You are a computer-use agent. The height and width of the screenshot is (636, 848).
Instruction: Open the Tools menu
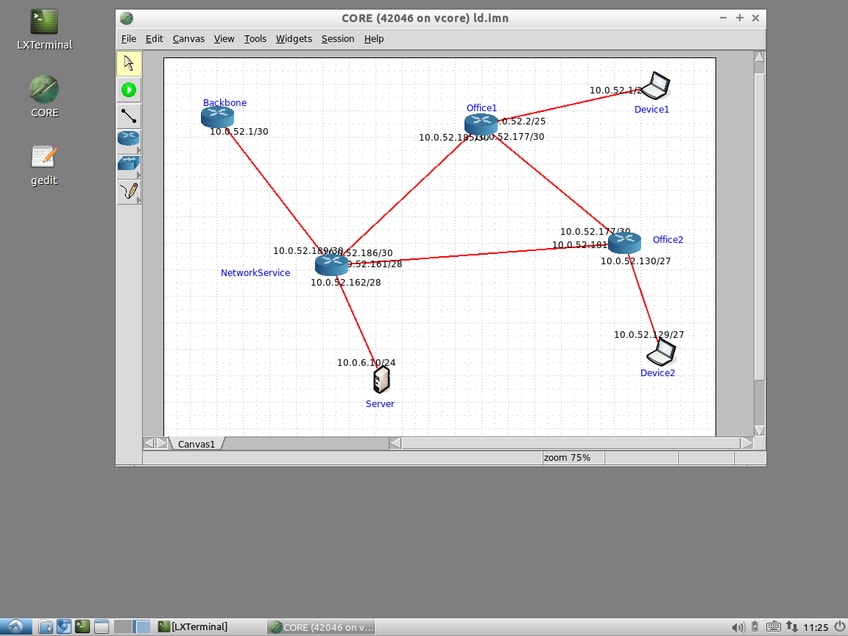coord(255,39)
